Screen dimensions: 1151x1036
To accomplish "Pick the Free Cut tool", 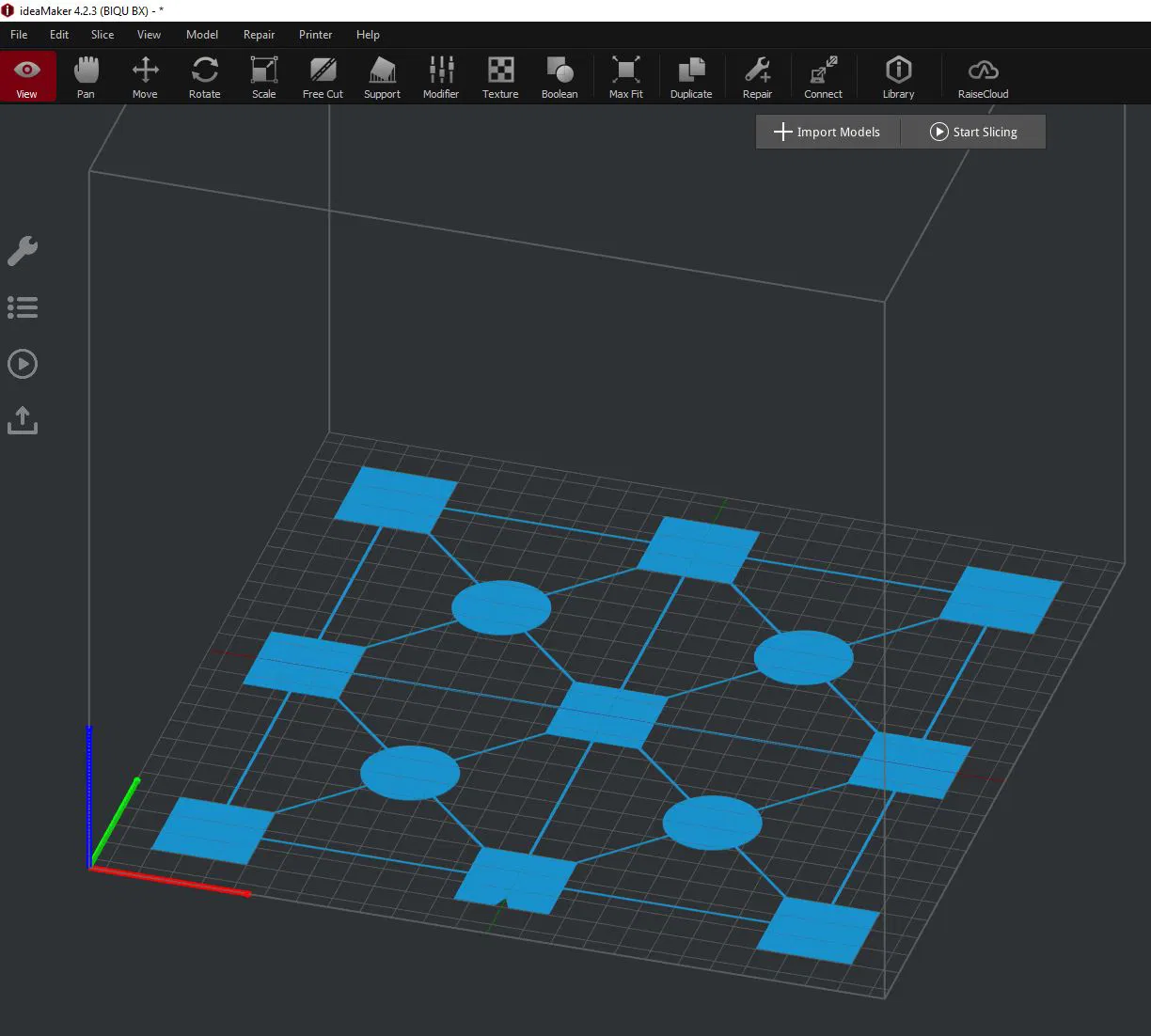I will (x=323, y=76).
